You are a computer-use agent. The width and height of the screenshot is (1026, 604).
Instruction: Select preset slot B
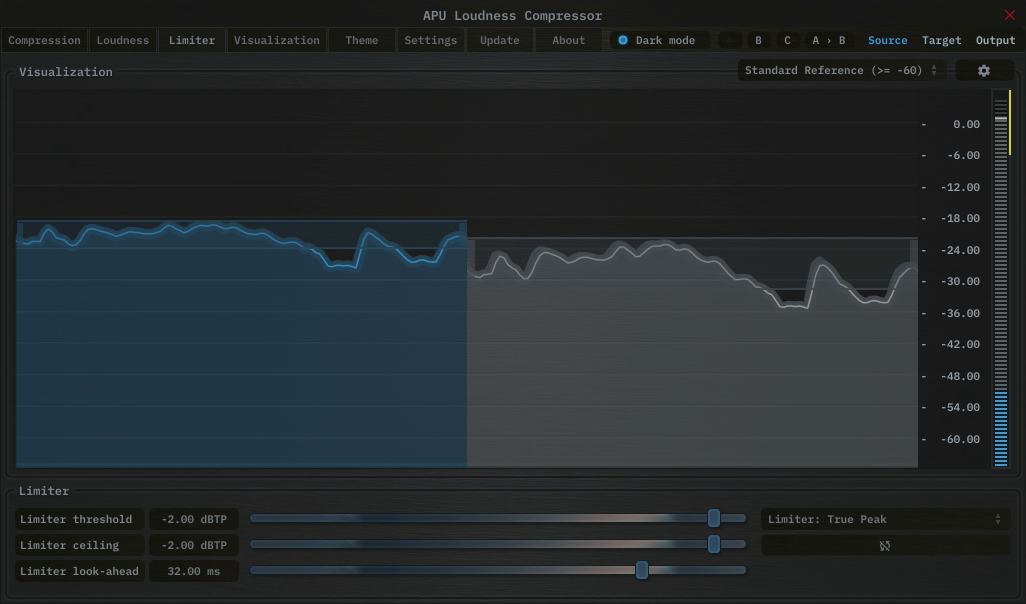pos(758,40)
